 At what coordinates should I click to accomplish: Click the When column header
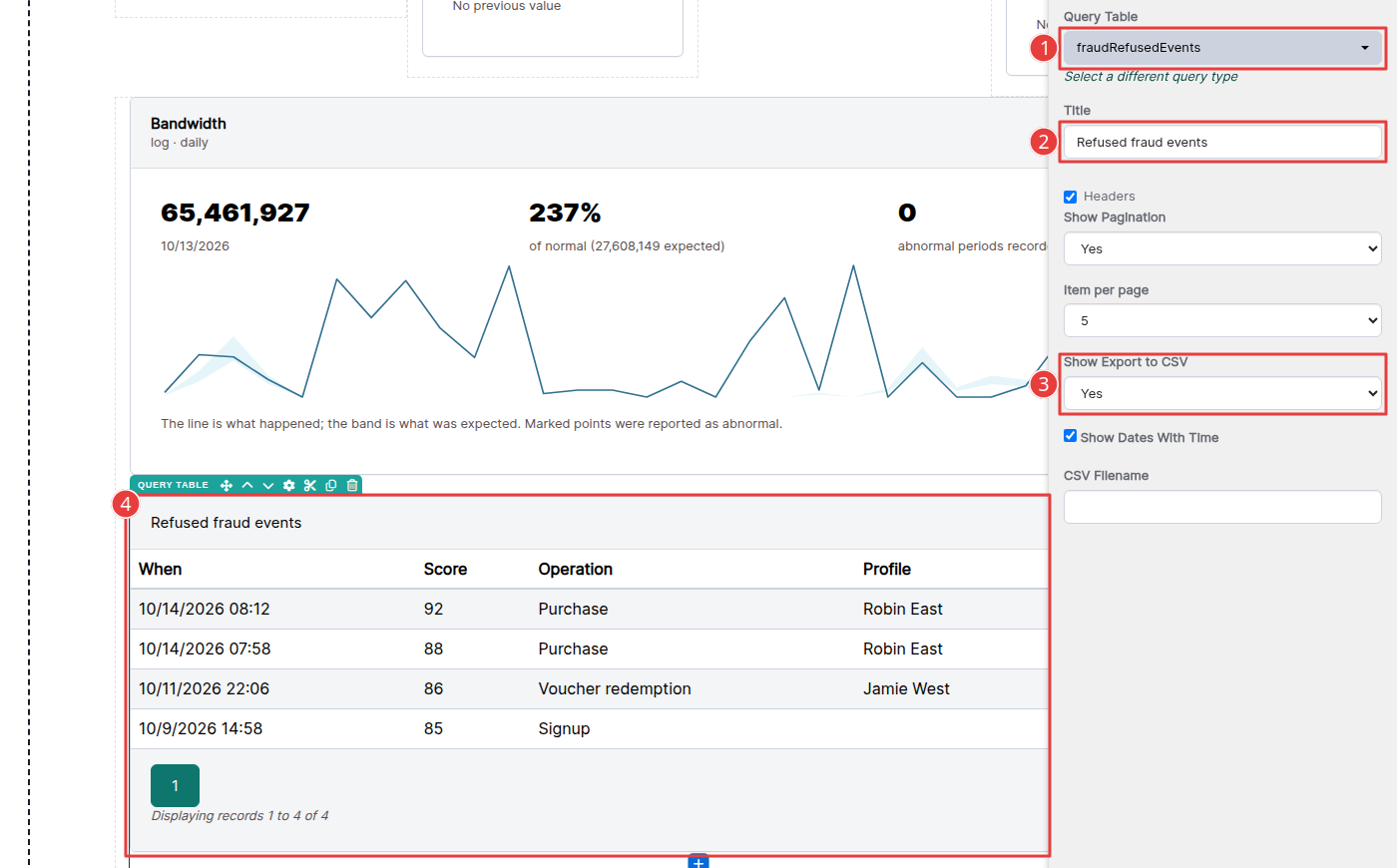(160, 569)
